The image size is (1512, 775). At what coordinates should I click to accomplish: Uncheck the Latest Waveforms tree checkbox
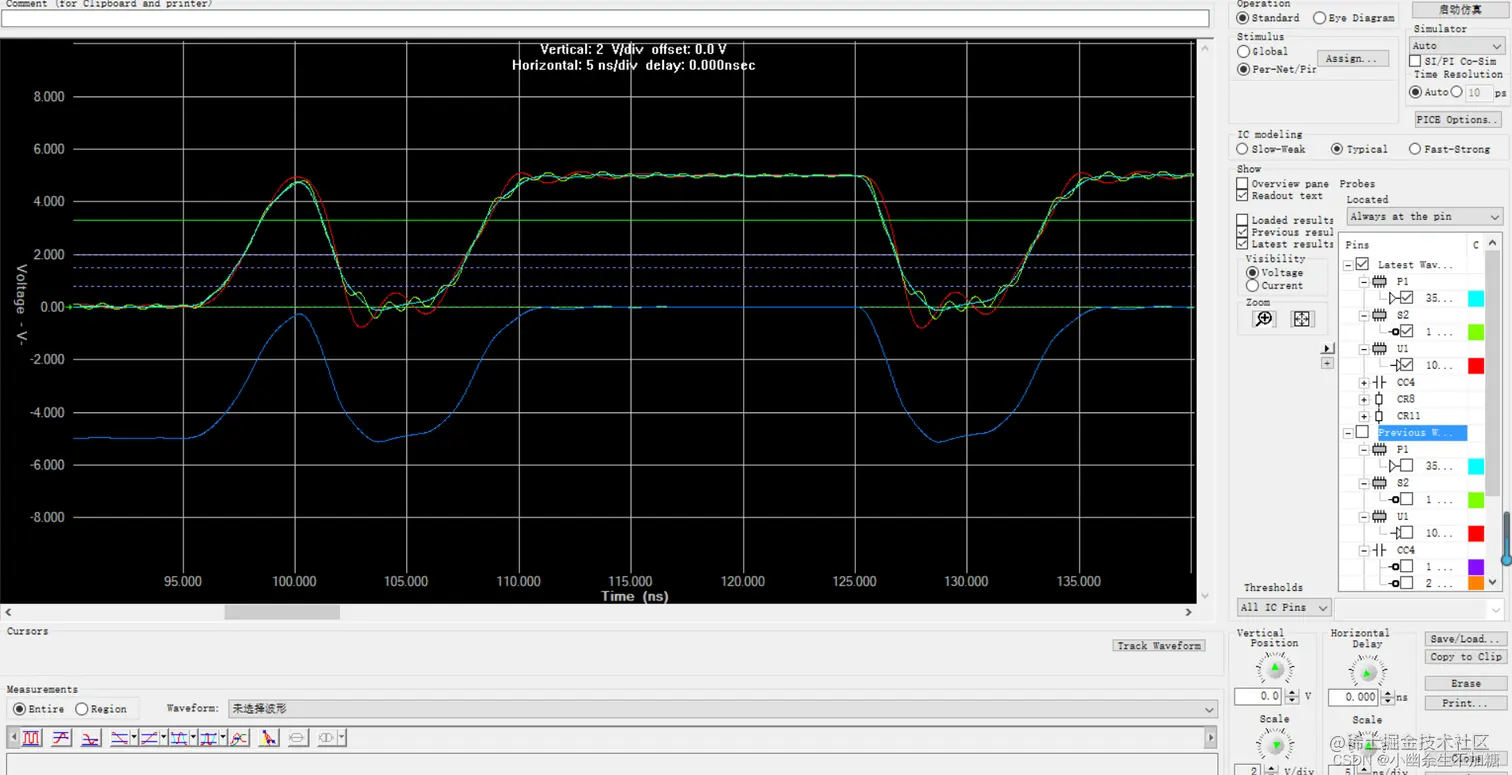(x=1362, y=264)
